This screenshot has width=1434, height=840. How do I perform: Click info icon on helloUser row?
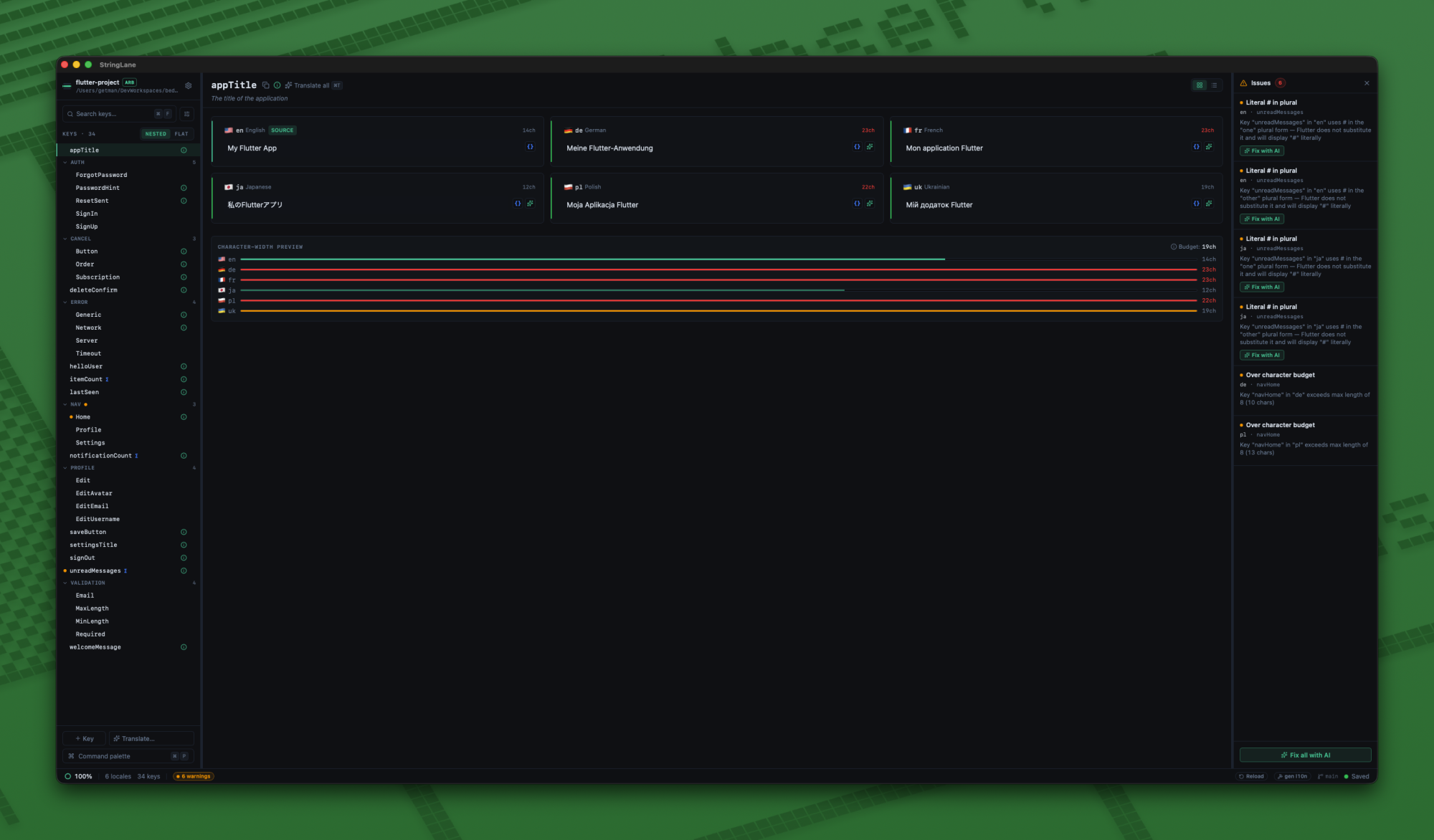coord(184,366)
